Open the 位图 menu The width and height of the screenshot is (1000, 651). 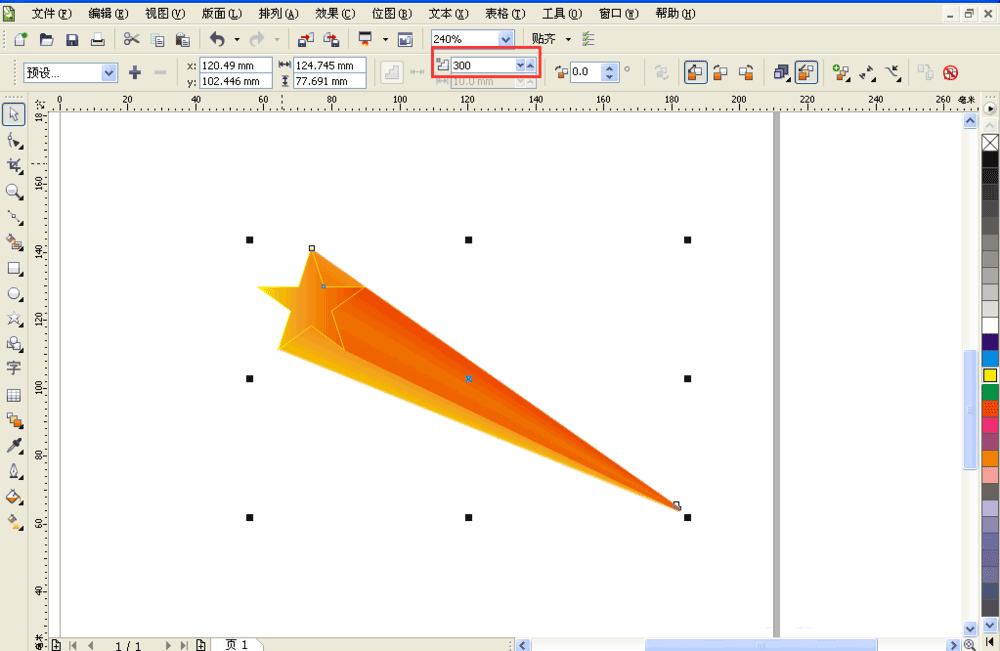pyautogui.click(x=392, y=13)
